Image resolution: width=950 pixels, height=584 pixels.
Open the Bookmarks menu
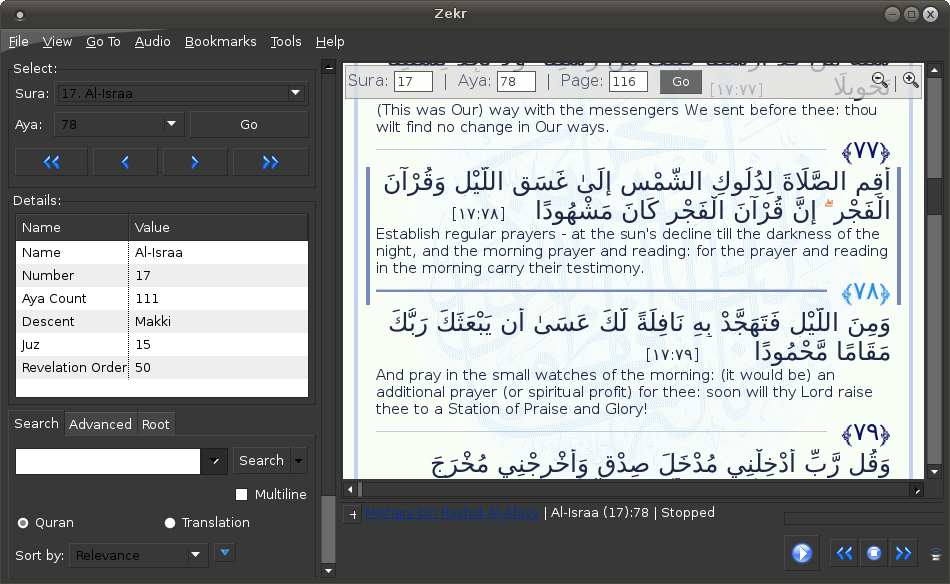coord(220,41)
